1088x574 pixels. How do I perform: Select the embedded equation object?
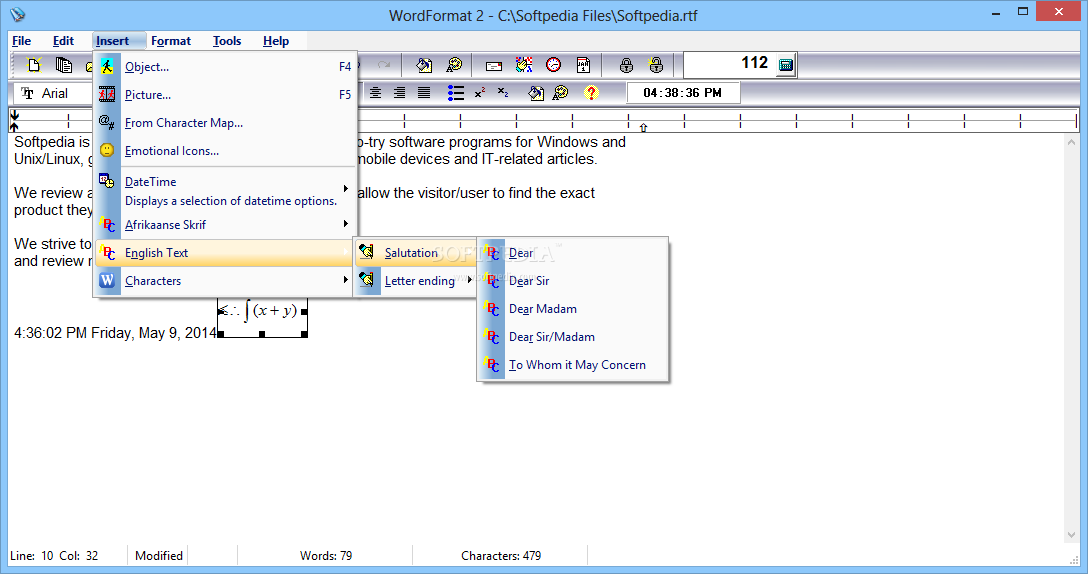[262, 317]
